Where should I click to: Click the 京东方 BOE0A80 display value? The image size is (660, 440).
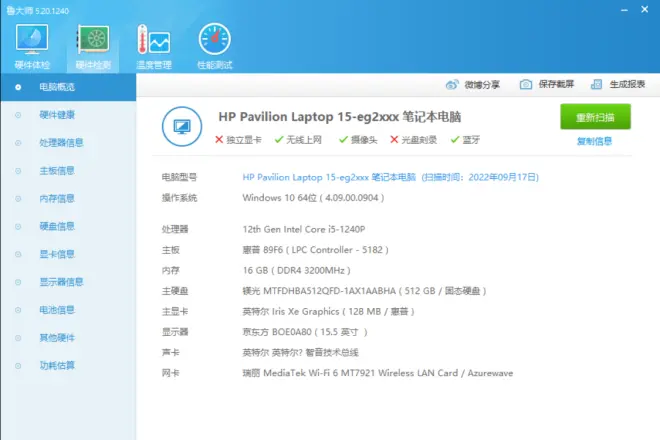(x=305, y=332)
